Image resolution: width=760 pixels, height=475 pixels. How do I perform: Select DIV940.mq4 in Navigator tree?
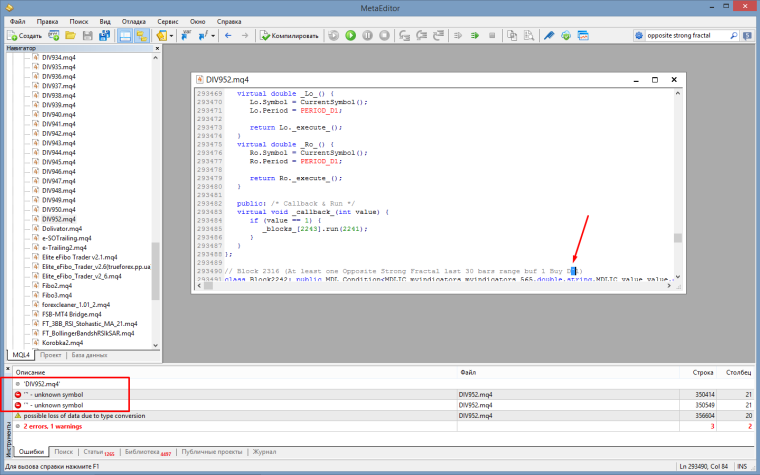[x=59, y=114]
